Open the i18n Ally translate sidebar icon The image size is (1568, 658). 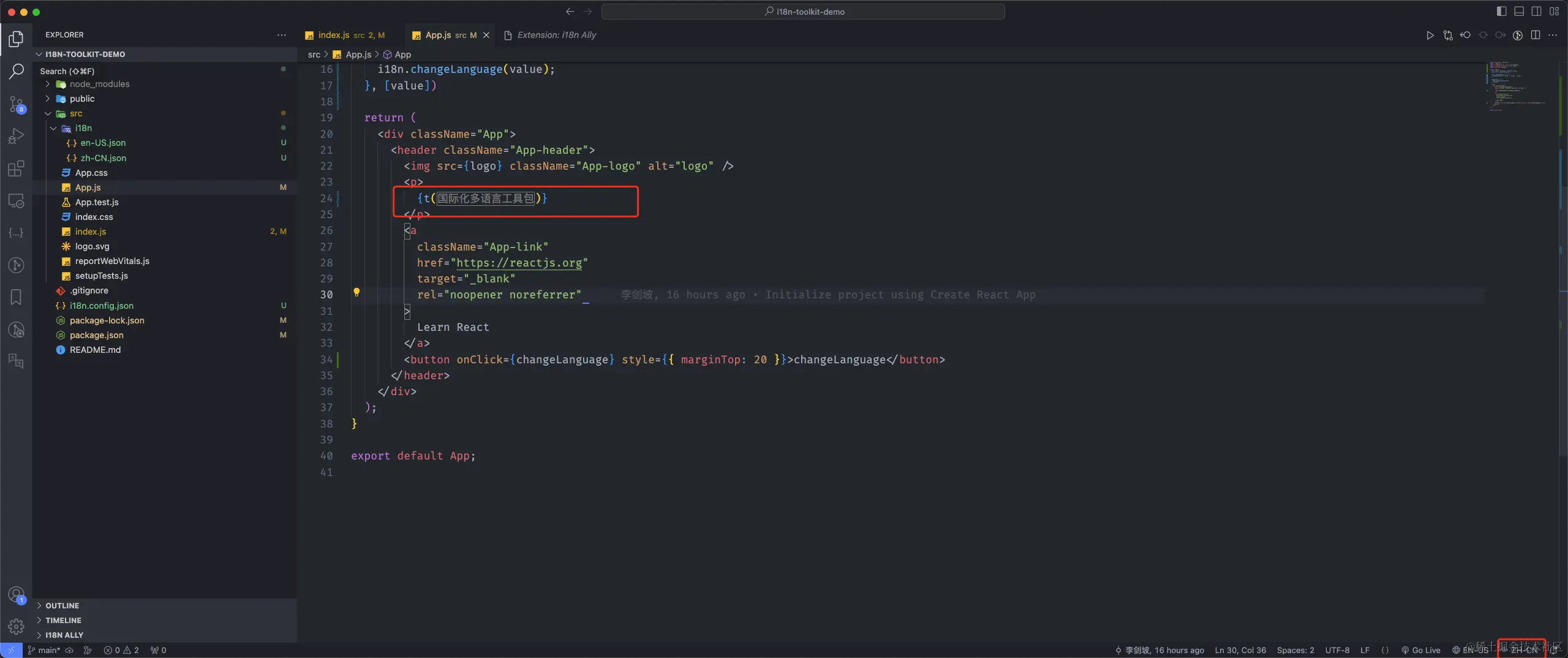[x=17, y=361]
